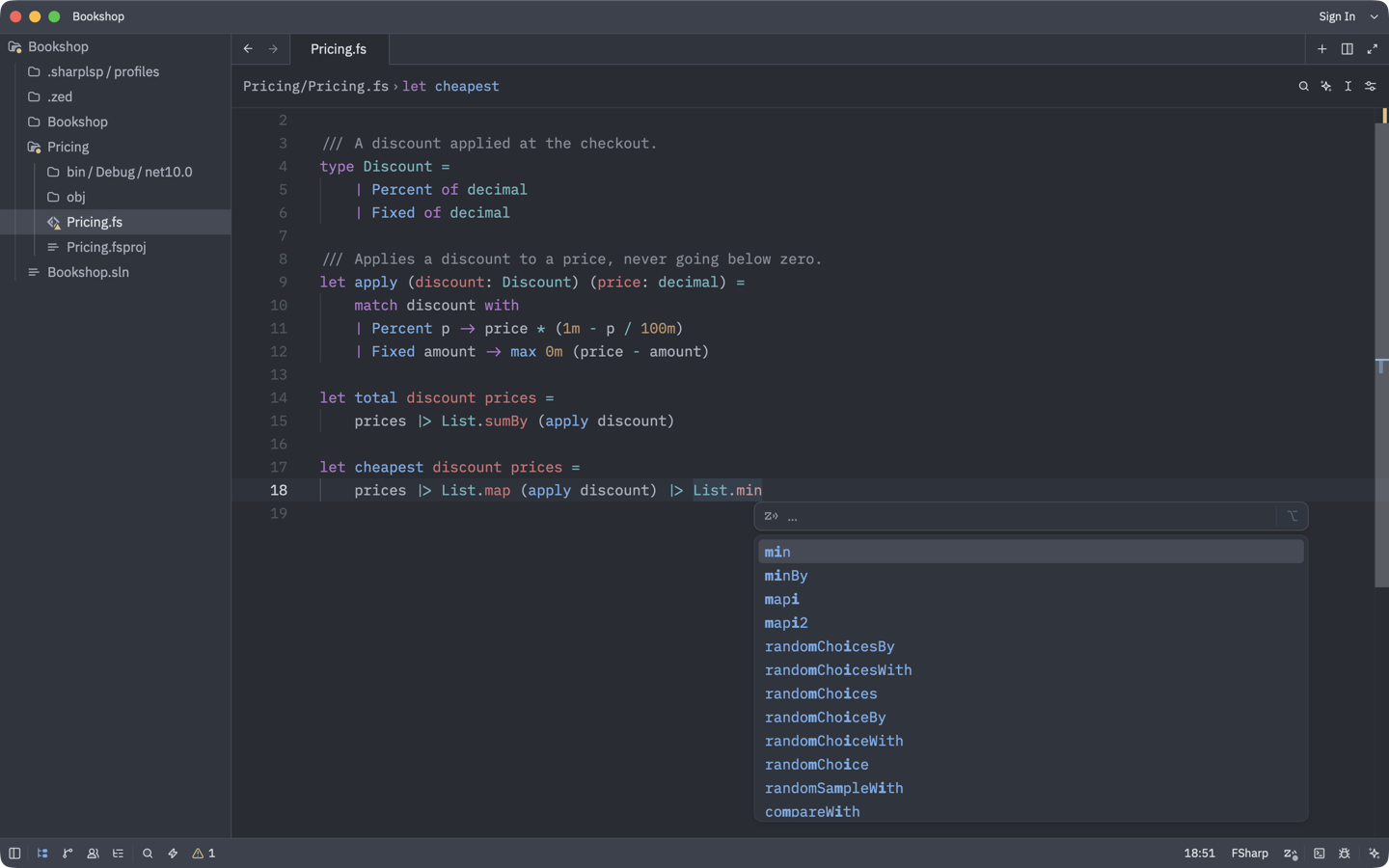Open inline assist from editor toolbar
The image size is (1389, 868).
(1326, 87)
